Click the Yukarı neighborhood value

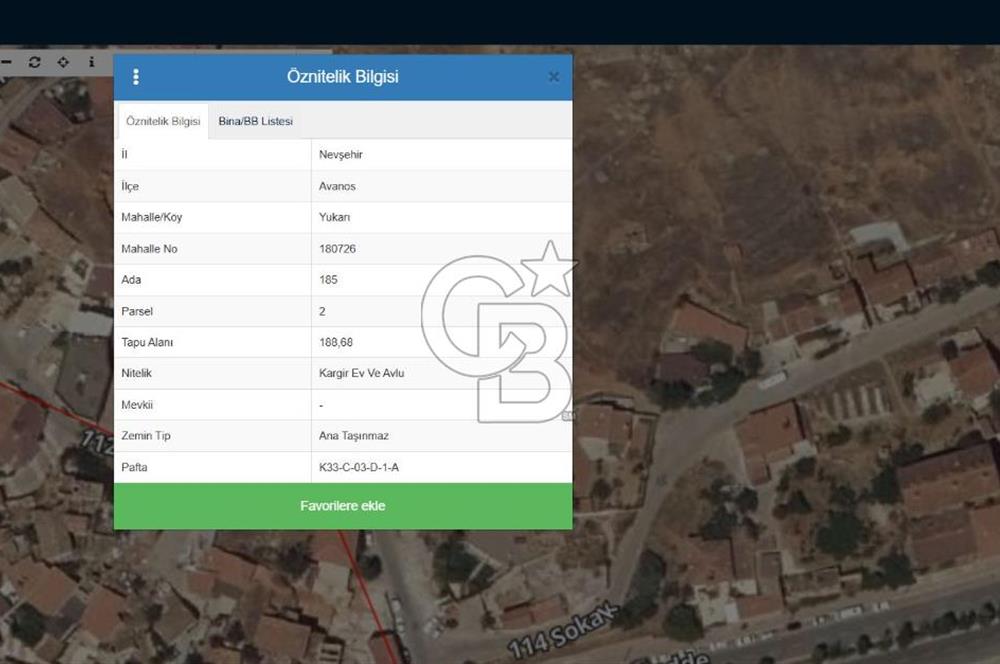pyautogui.click(x=334, y=217)
